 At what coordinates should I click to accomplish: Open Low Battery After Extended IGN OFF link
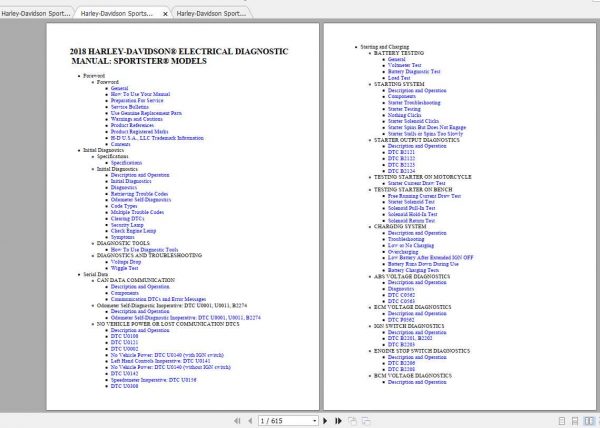[430, 258]
